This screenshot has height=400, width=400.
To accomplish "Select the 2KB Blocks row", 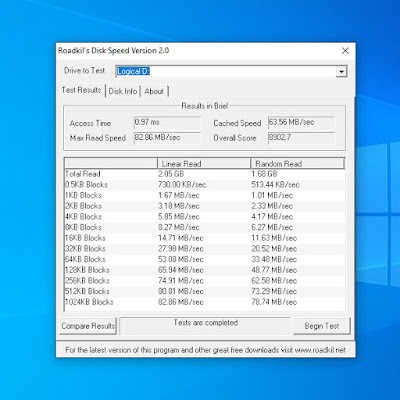I will (205, 206).
